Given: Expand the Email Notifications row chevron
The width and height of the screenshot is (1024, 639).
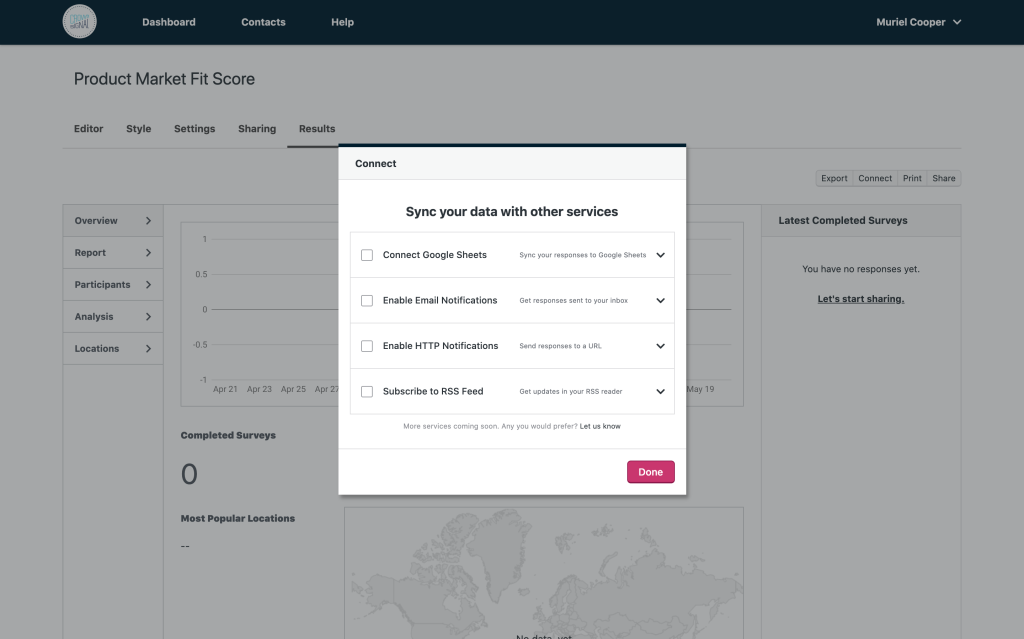Looking at the screenshot, I should coord(660,301).
